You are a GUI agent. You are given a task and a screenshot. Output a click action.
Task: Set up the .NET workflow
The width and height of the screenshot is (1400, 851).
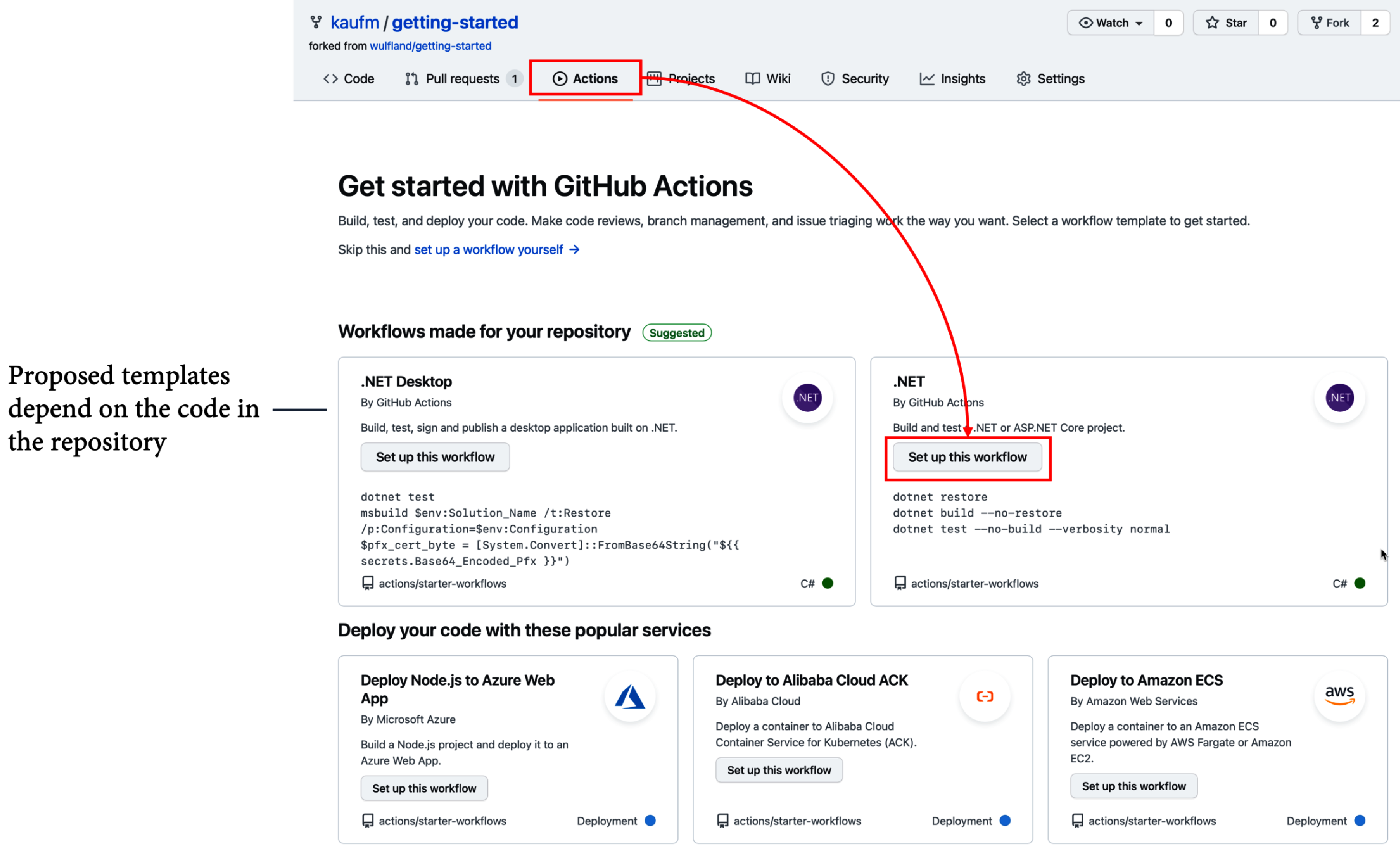point(967,457)
